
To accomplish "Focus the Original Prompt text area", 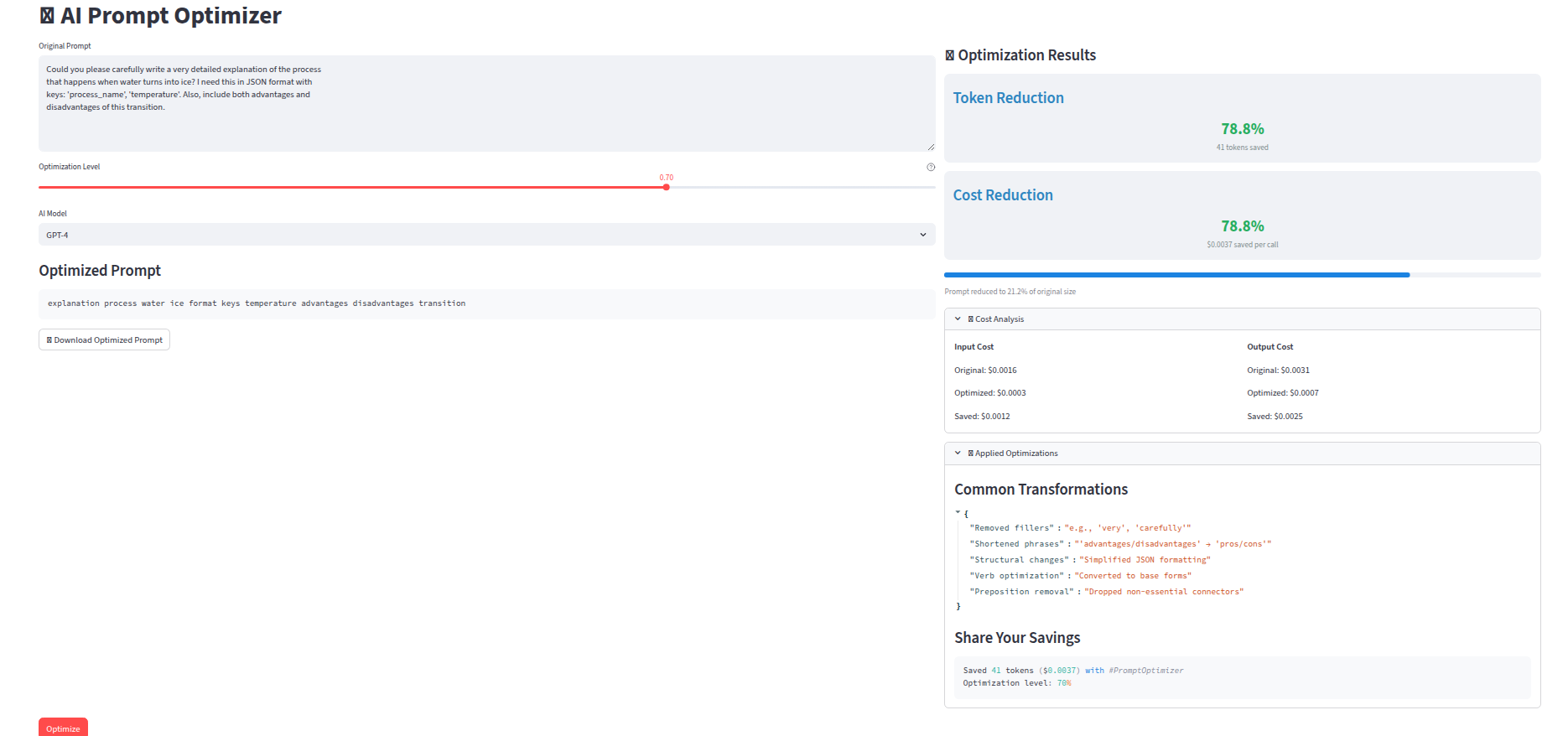I will (x=486, y=103).
